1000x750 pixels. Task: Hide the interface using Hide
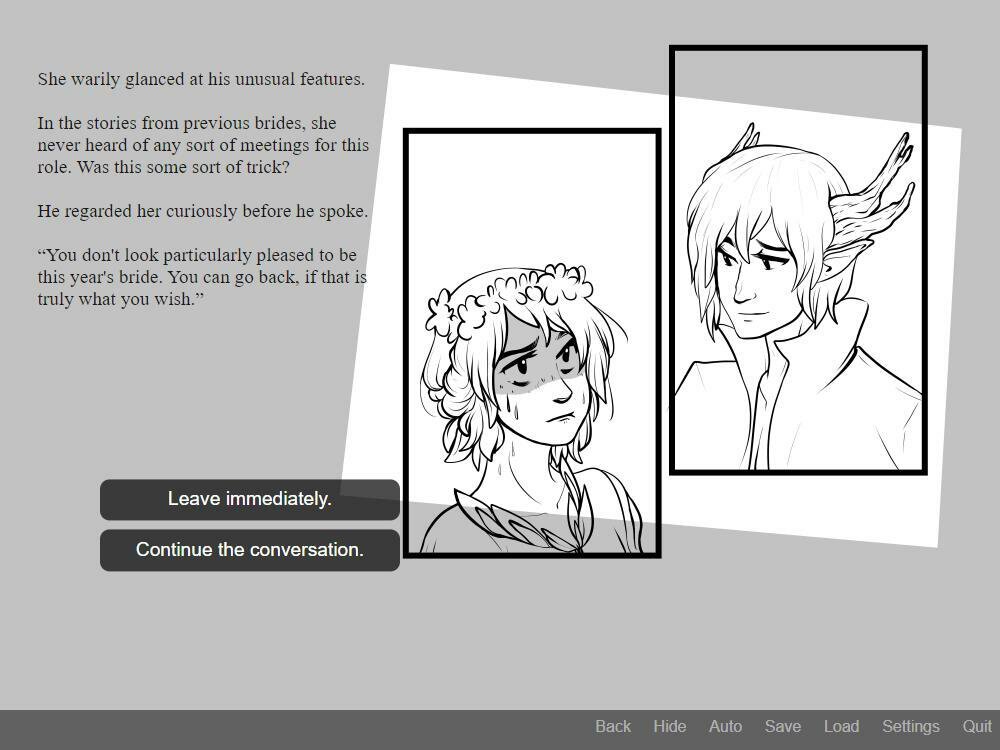[669, 727]
